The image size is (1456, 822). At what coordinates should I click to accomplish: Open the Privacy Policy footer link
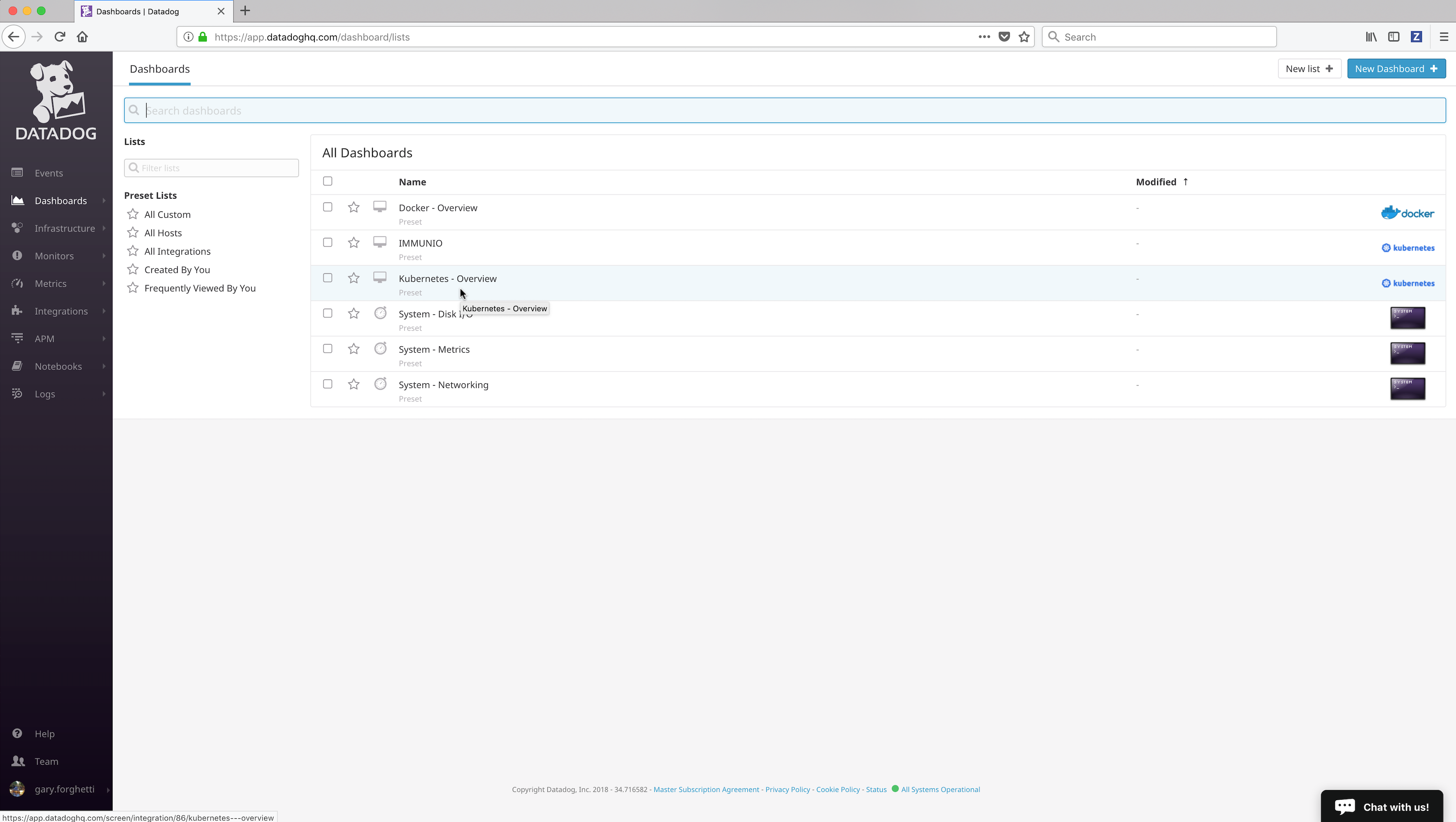coord(787,790)
